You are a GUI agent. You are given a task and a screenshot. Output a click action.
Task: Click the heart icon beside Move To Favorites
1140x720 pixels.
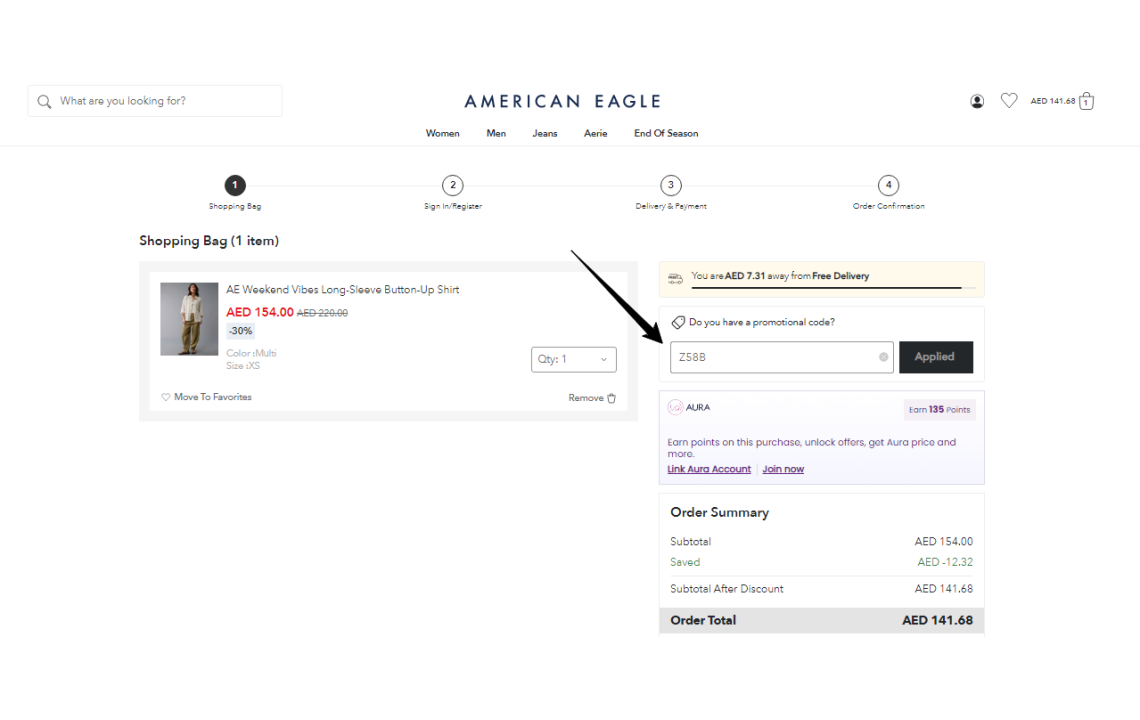point(166,397)
